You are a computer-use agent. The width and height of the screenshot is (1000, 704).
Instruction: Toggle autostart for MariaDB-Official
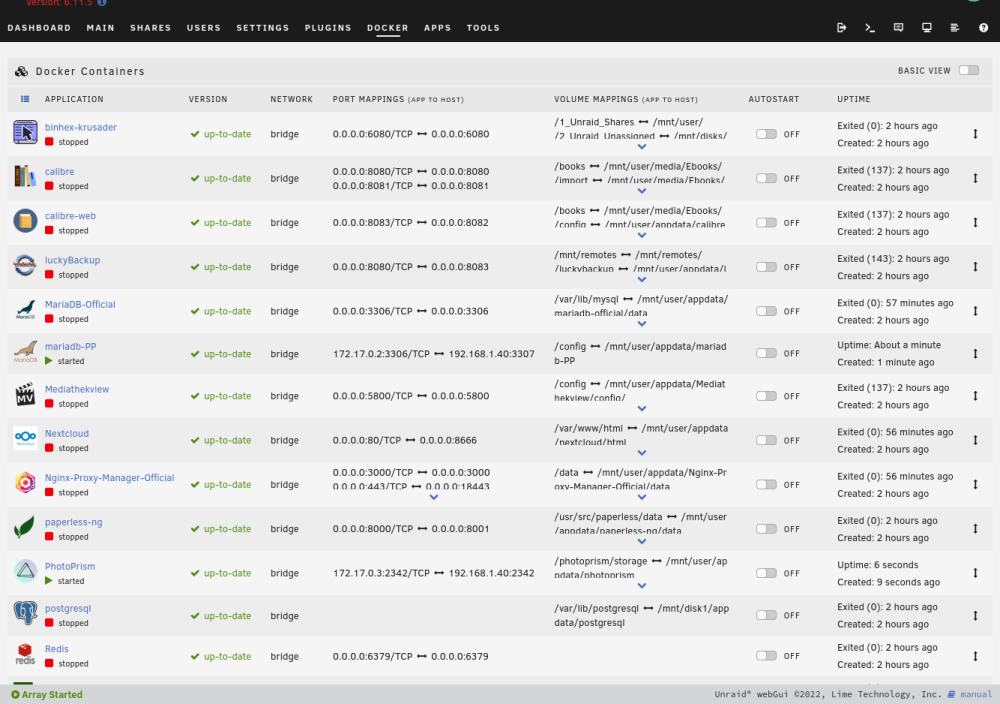click(x=766, y=311)
